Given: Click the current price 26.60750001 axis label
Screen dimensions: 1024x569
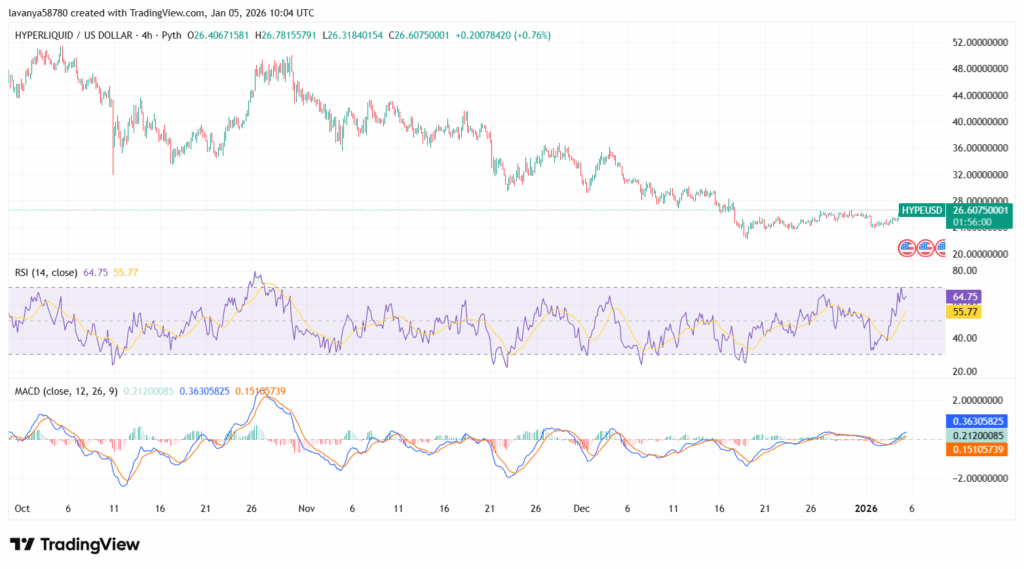Looking at the screenshot, I should click(980, 210).
